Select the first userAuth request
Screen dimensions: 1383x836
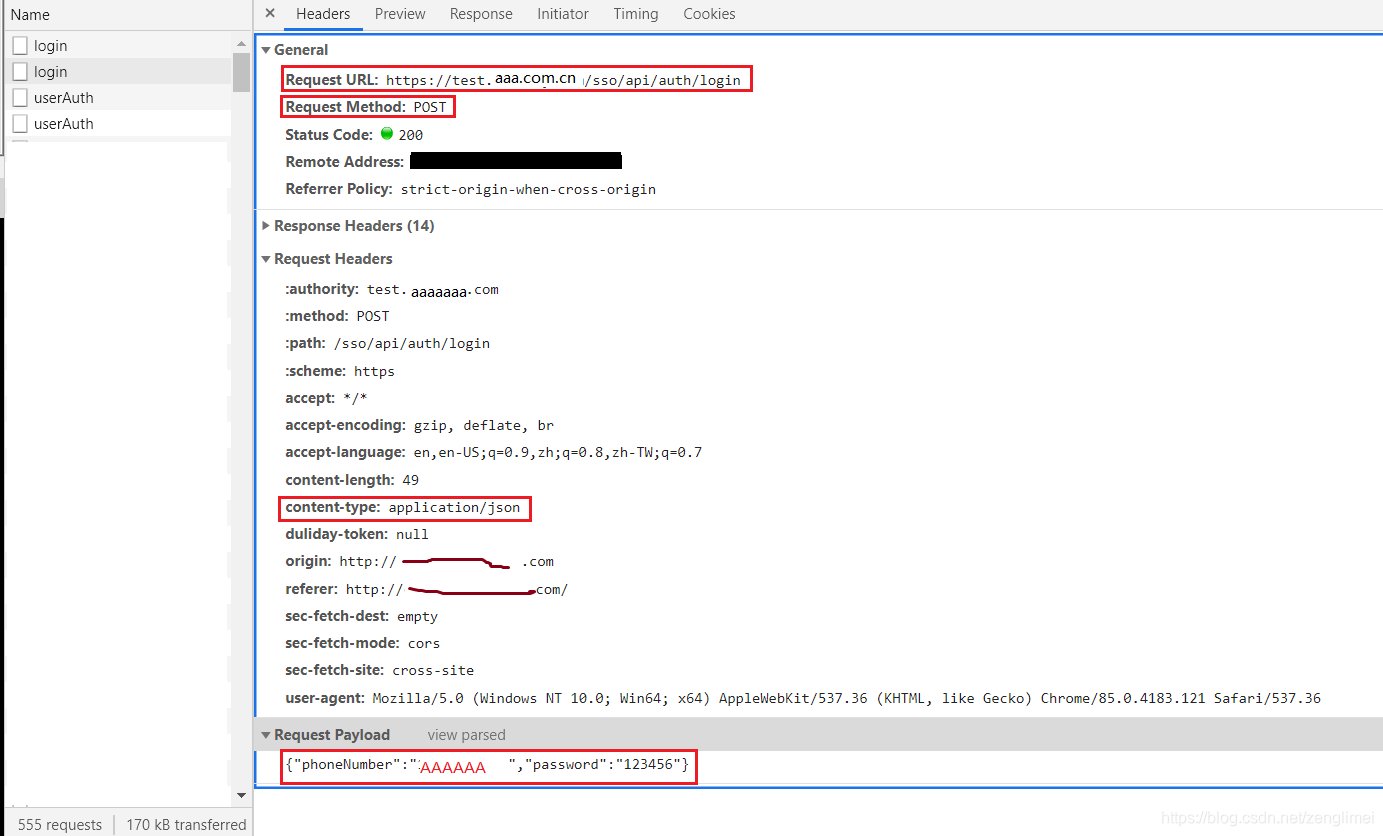tap(120, 98)
